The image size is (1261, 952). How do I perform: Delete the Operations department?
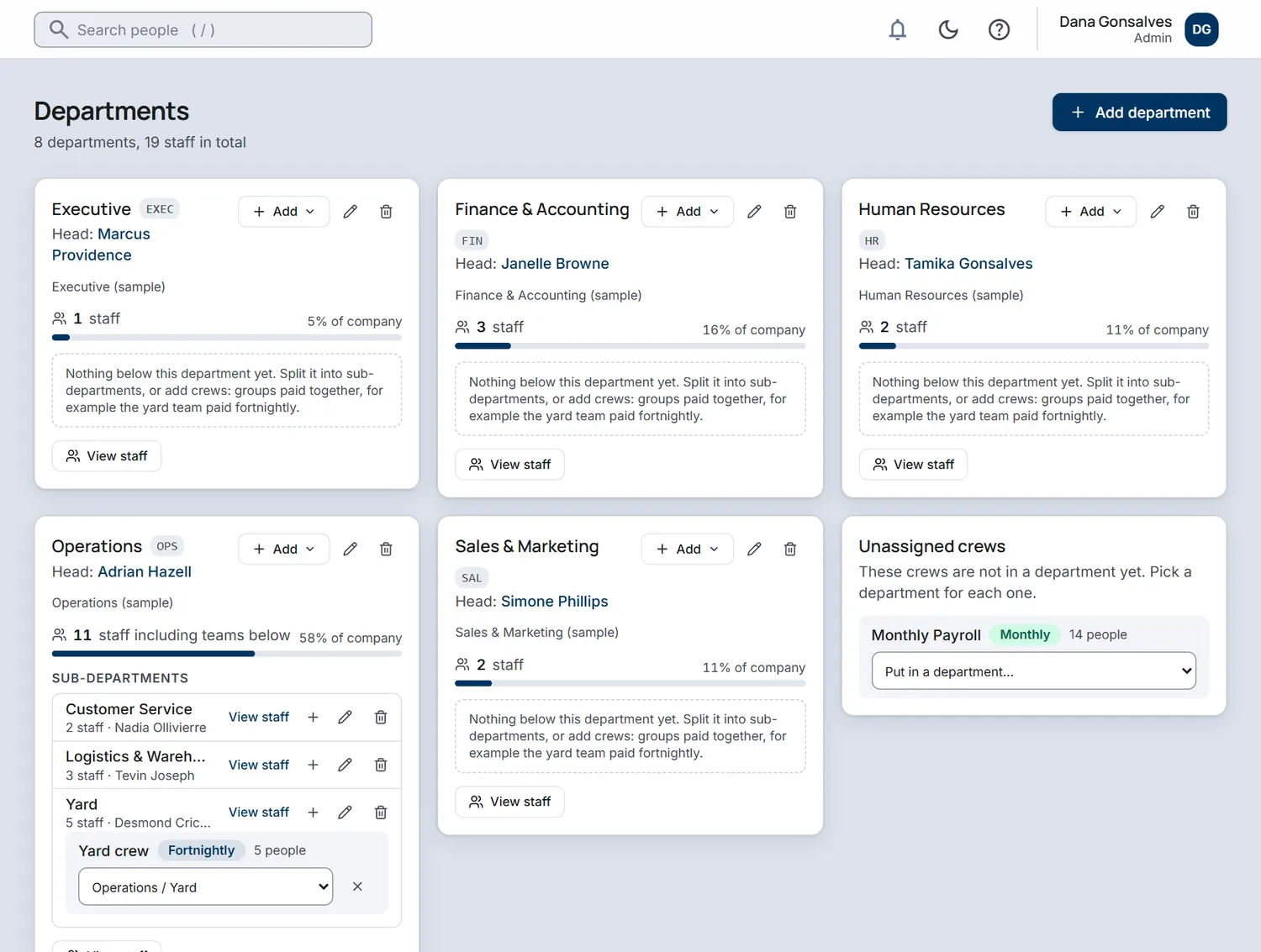[386, 549]
